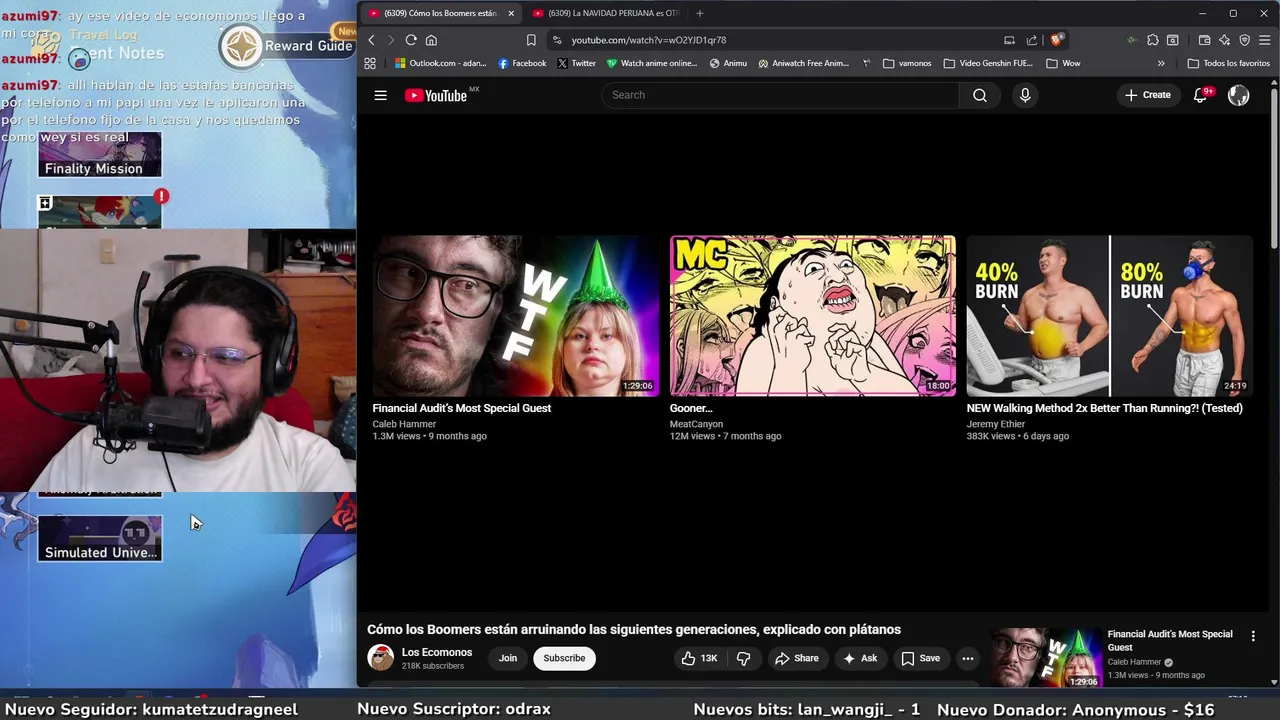The image size is (1280, 720).
Task: Reload the current page
Action: click(411, 40)
